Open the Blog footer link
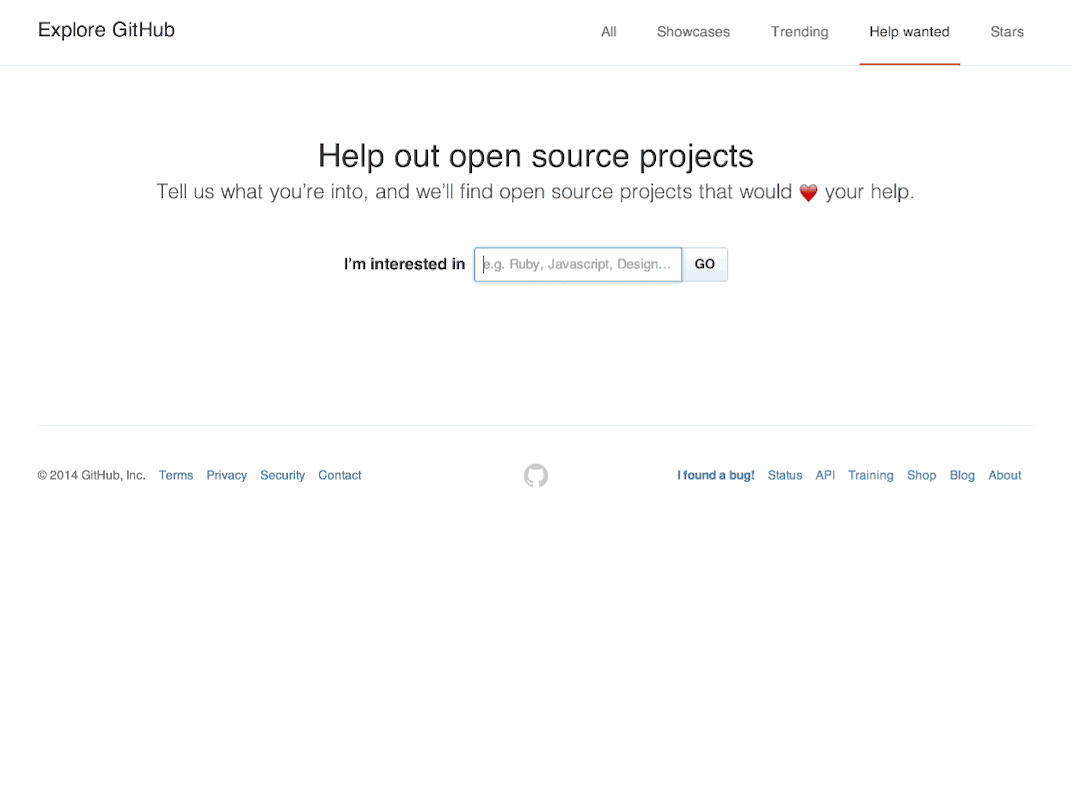Viewport: 1074px width, 806px height. coord(962,476)
